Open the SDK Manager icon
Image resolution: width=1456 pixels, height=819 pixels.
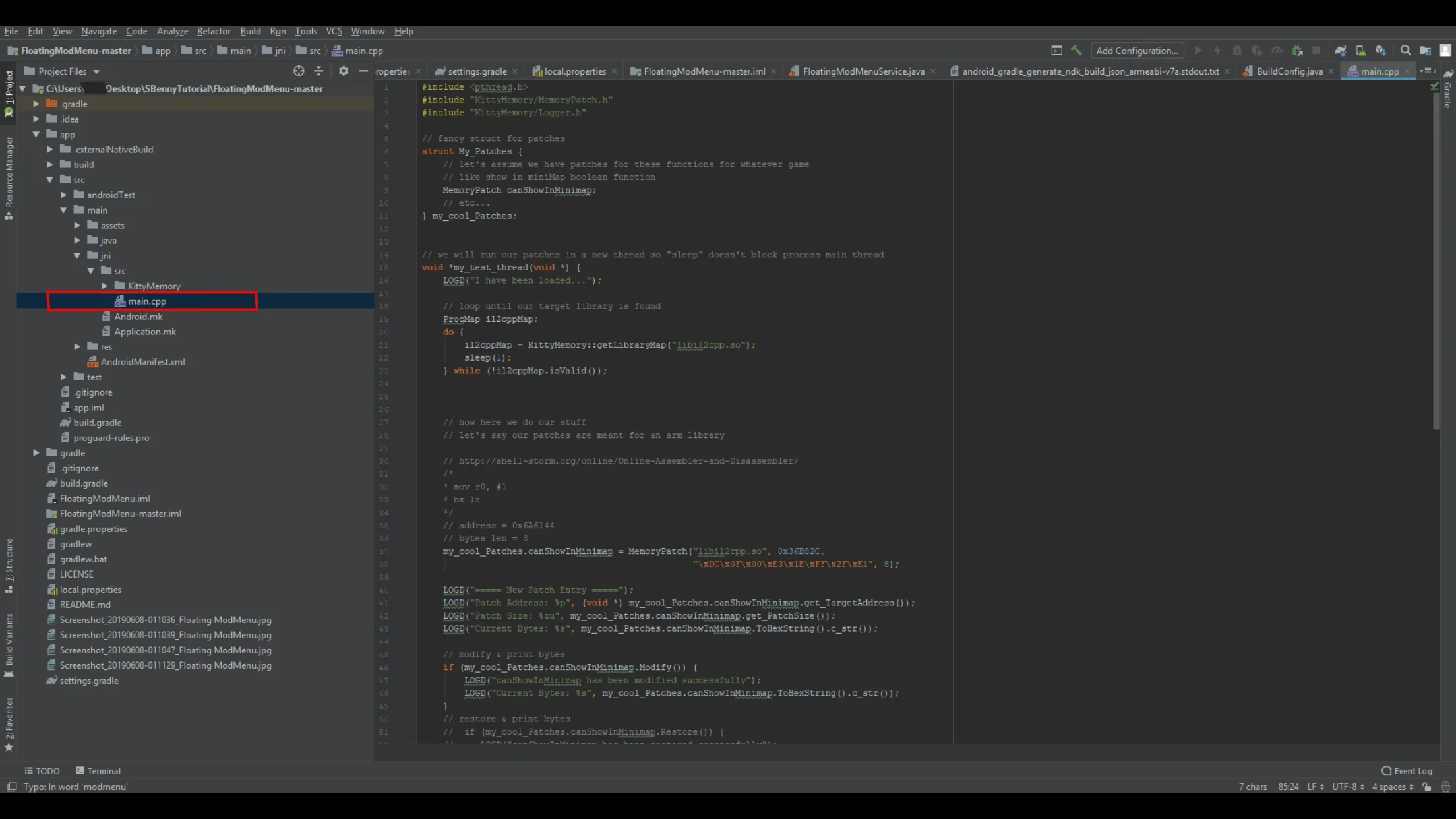[1380, 51]
